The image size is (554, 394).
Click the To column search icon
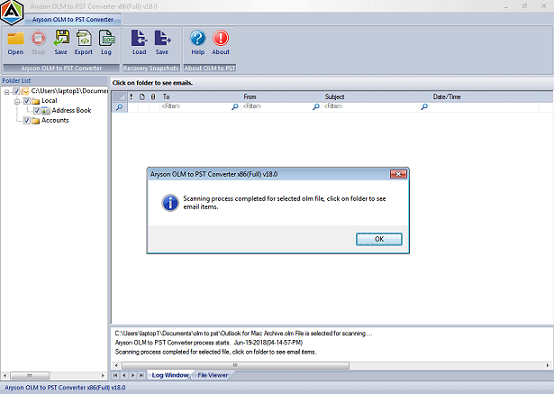(x=235, y=106)
